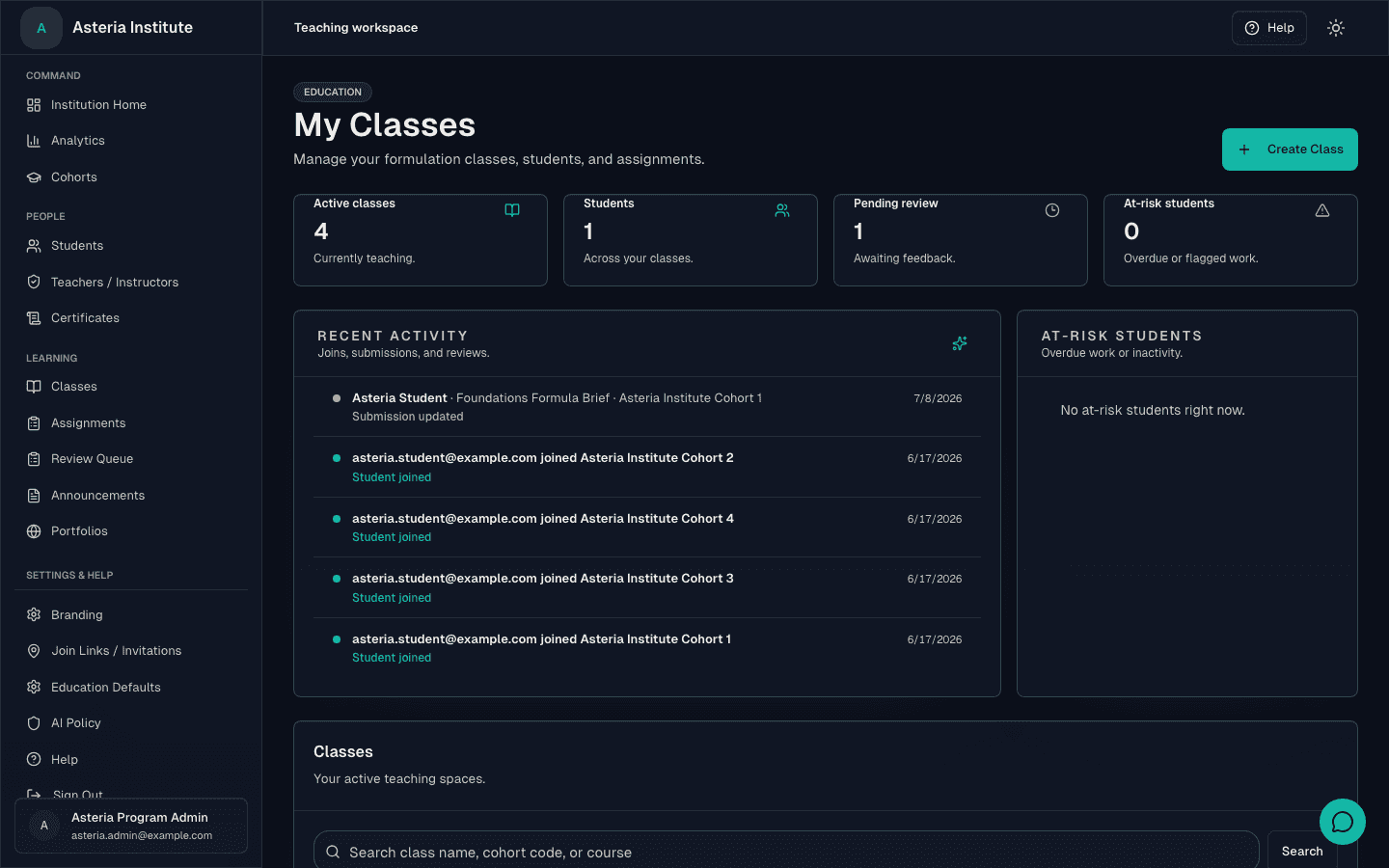The width and height of the screenshot is (1389, 868).
Task: Click the Classes book icon in sidebar
Action: [x=34, y=387]
